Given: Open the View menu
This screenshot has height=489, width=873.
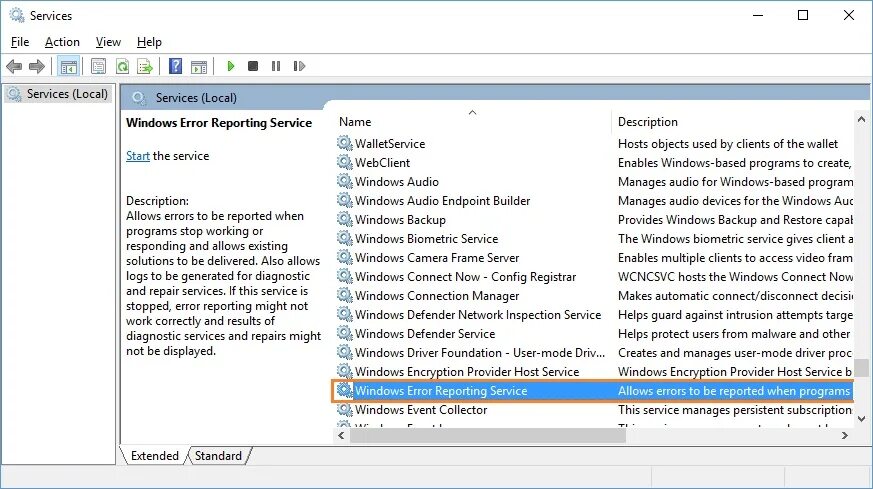Looking at the screenshot, I should [x=108, y=42].
